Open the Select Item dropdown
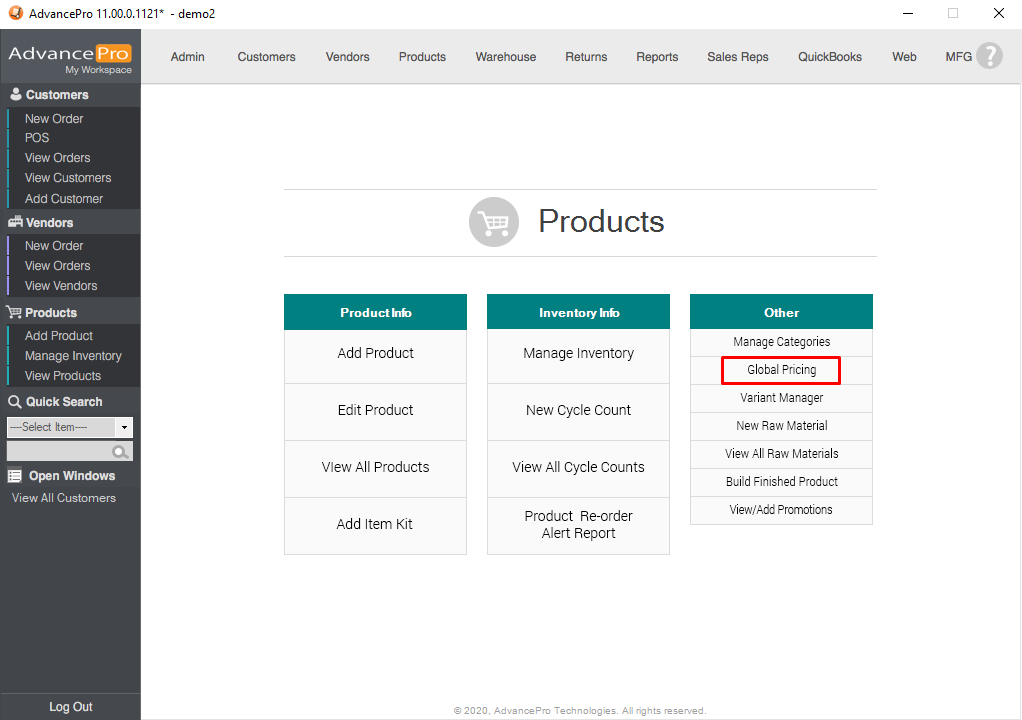Screen dimensions: 1022x720 124,428
